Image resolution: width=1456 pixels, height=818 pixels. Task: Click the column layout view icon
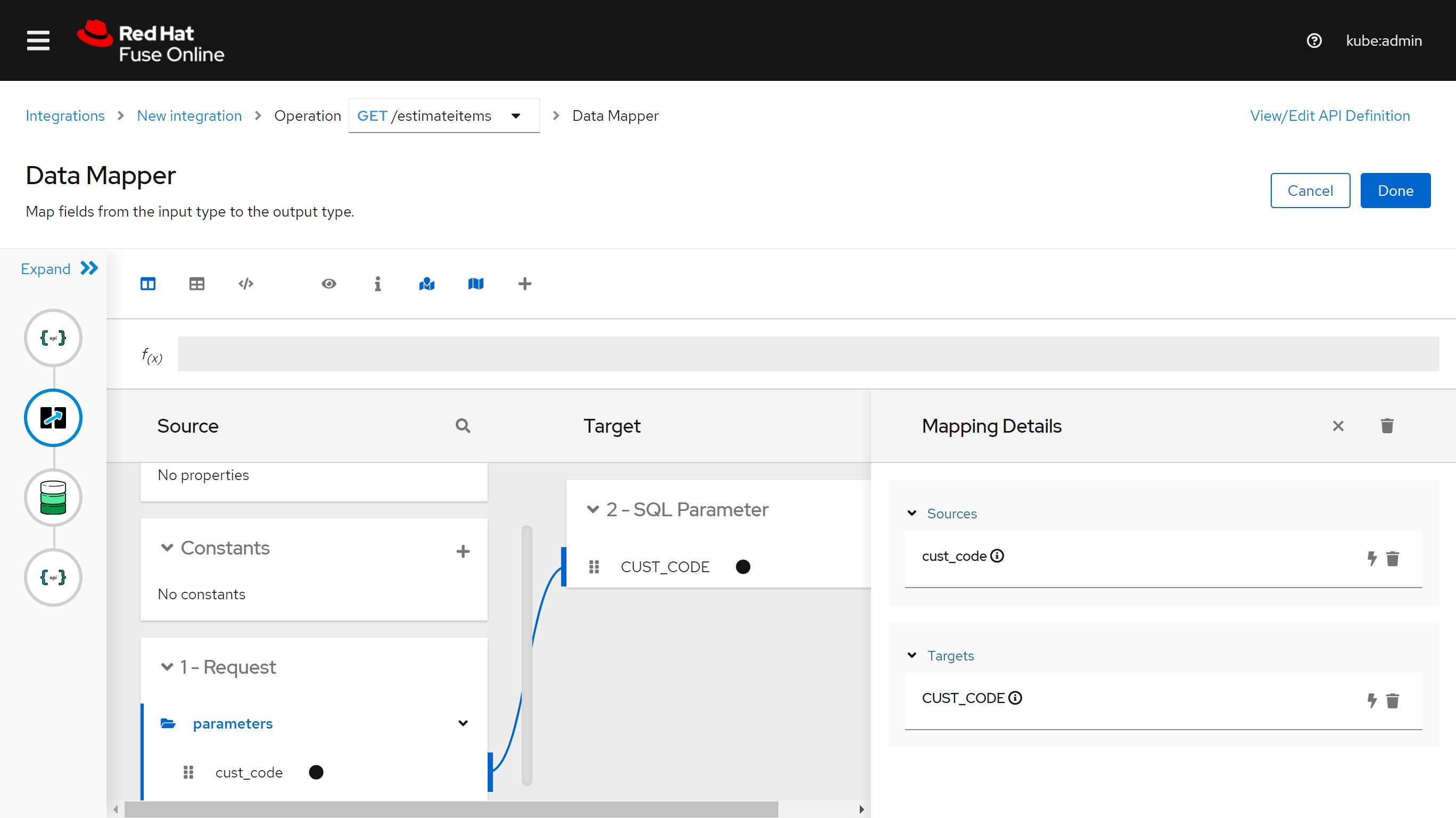tap(148, 284)
